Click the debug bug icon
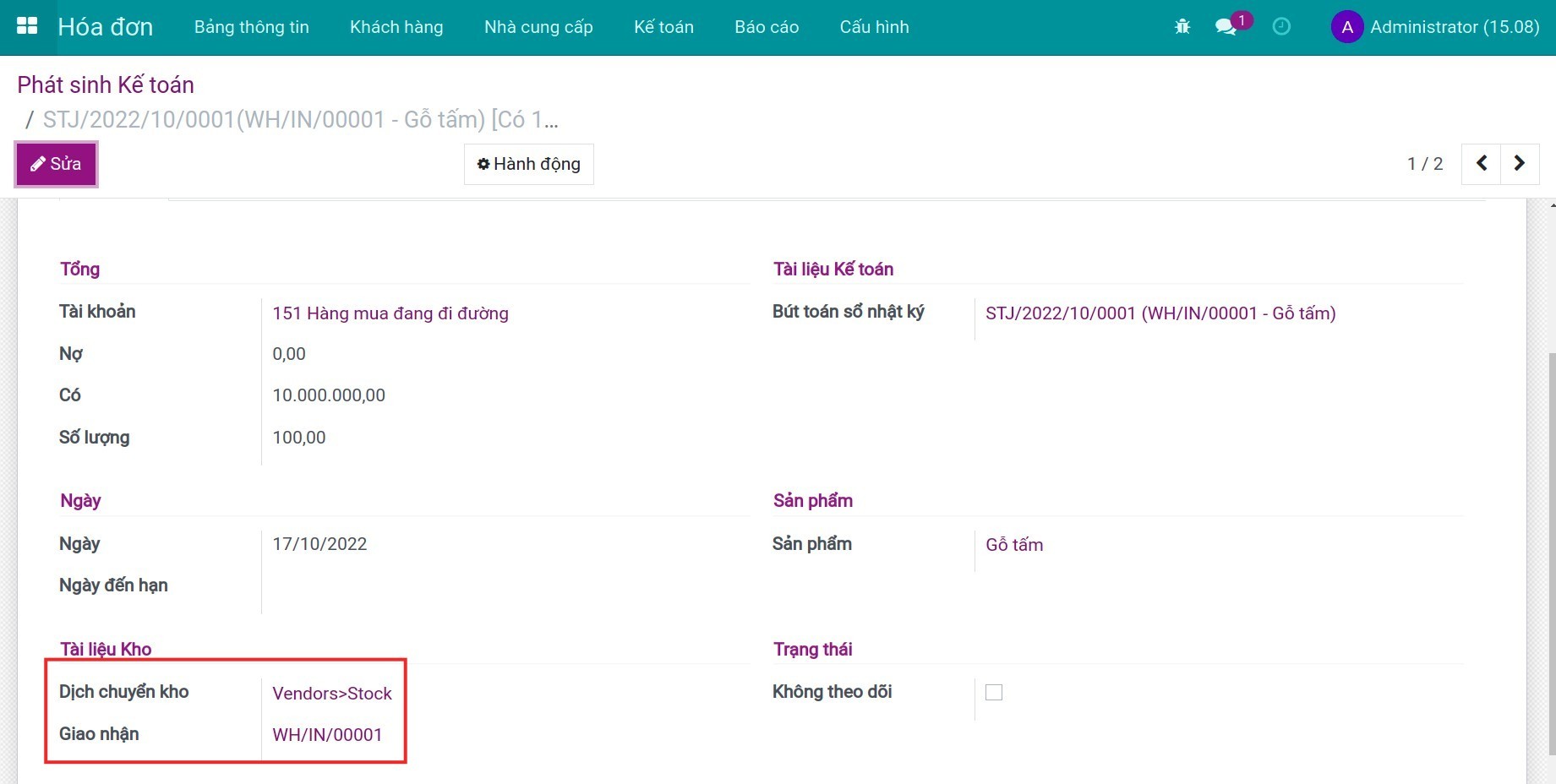 click(1182, 27)
